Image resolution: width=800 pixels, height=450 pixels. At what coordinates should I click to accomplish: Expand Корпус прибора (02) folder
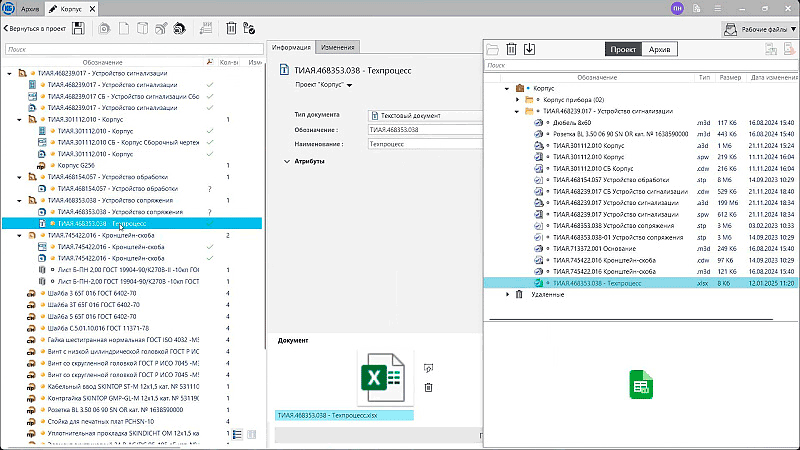[x=517, y=100]
